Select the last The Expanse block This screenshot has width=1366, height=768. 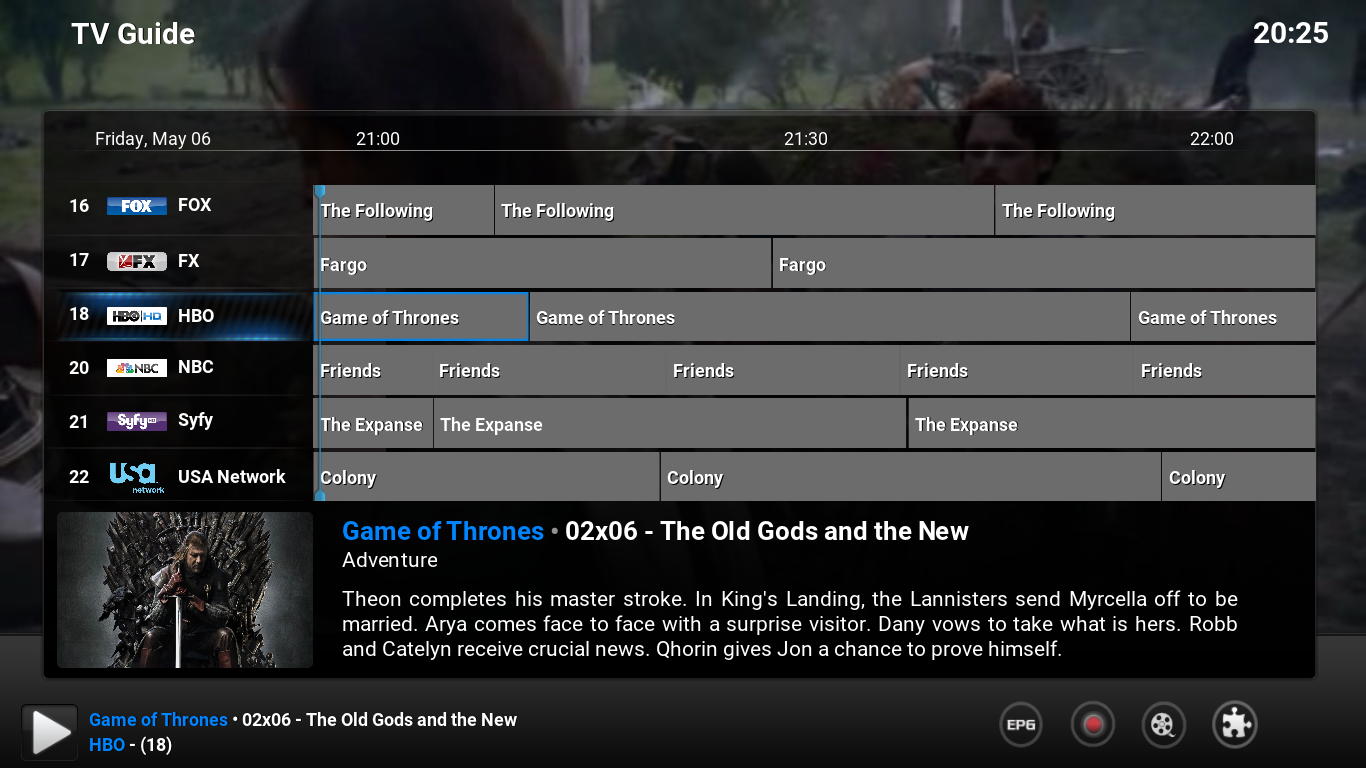click(x=1112, y=424)
